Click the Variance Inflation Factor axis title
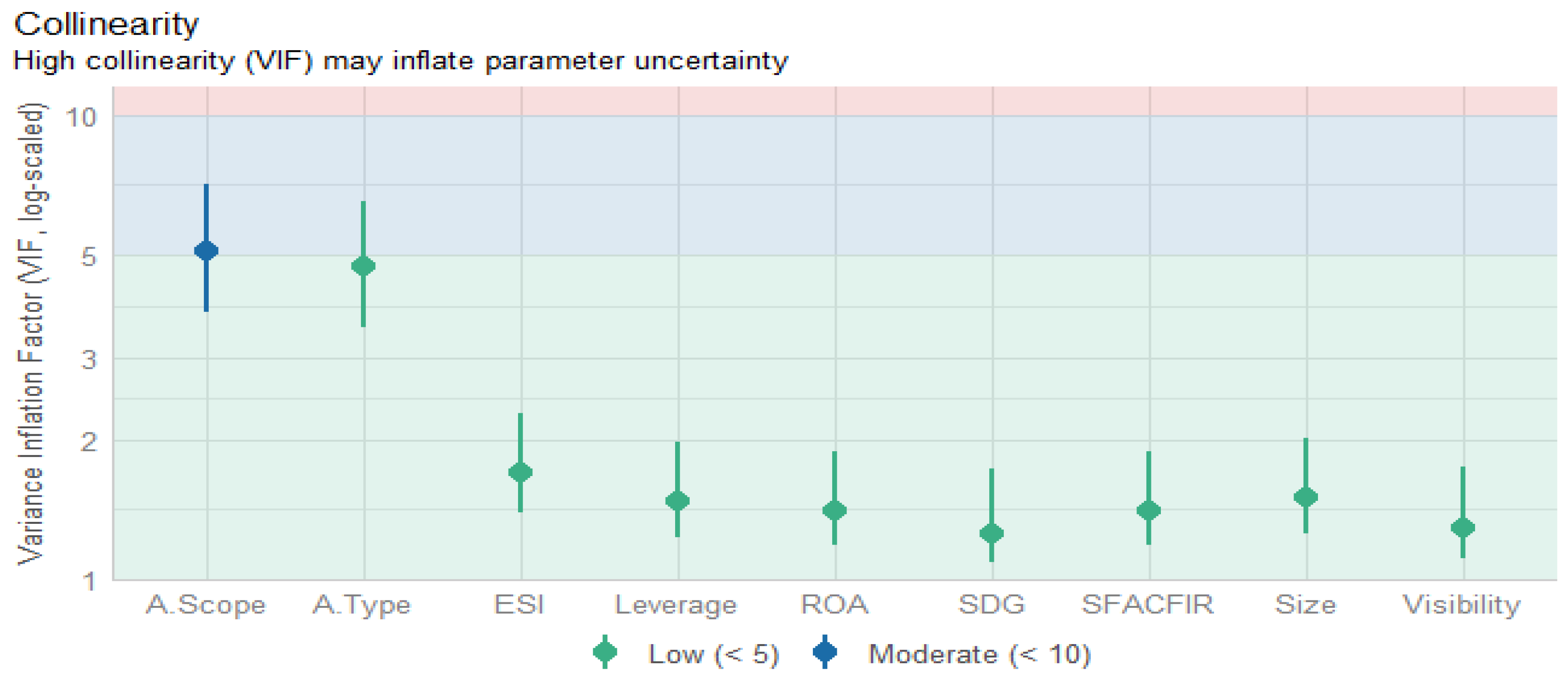This screenshot has height=677, width=1568. (x=30, y=334)
